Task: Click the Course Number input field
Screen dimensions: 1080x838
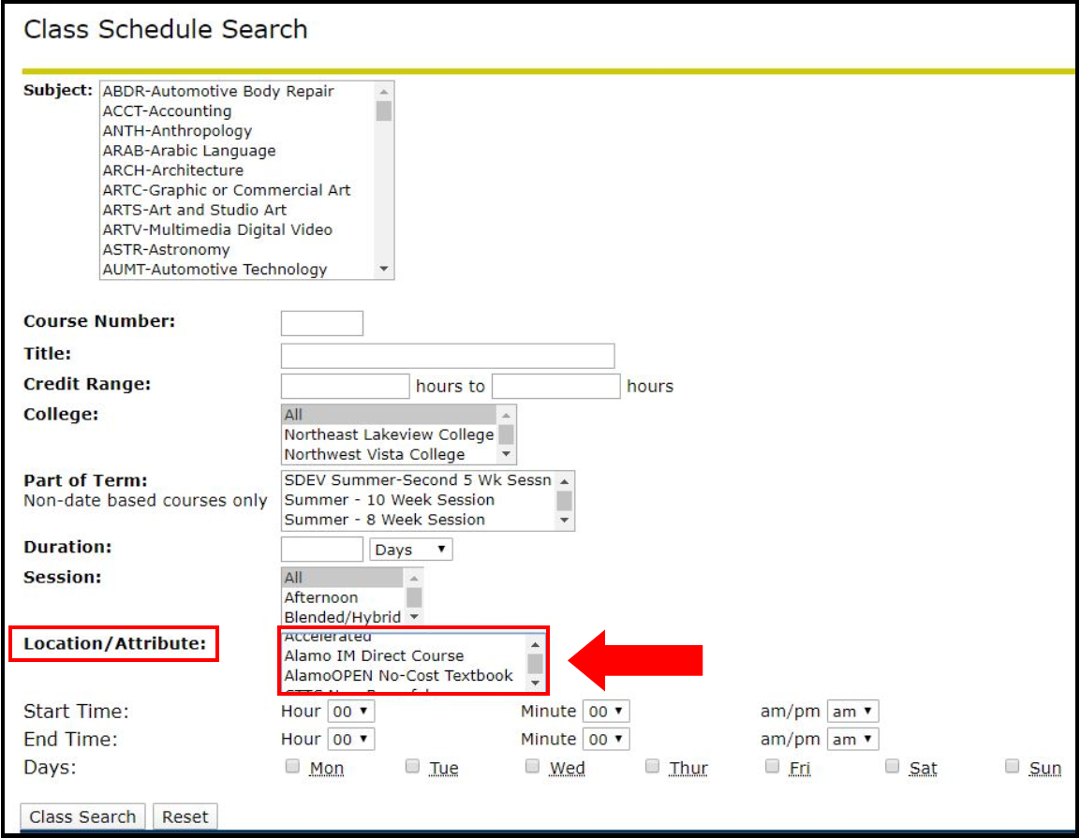Action: (321, 322)
